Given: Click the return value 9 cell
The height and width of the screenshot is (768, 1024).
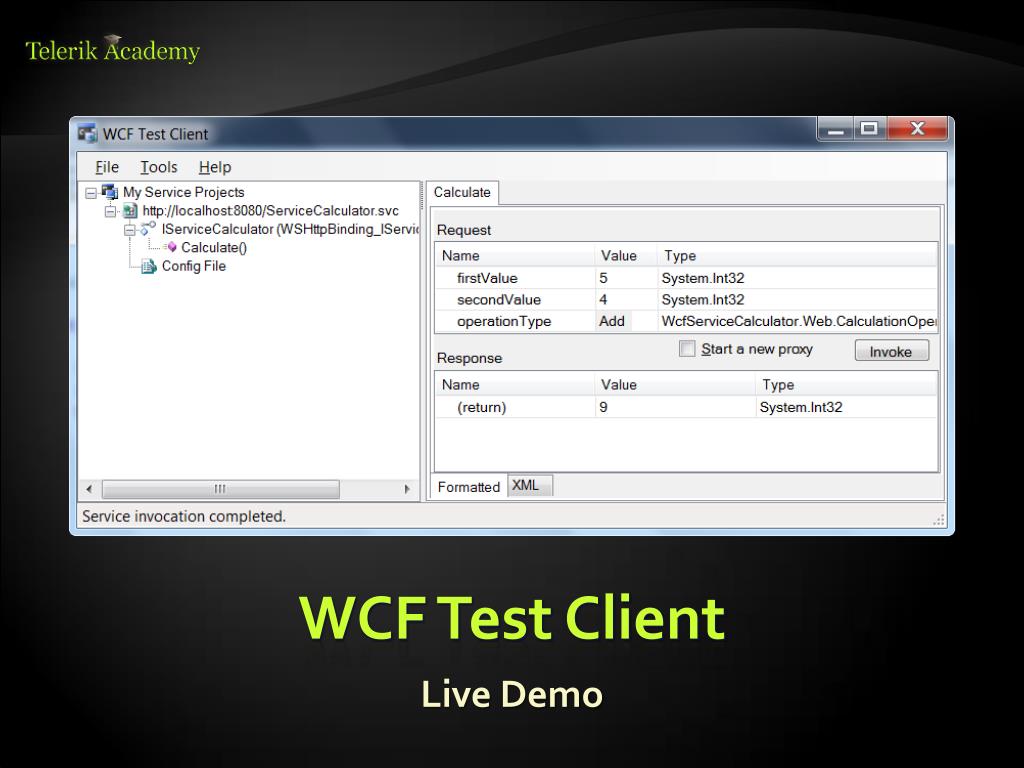Looking at the screenshot, I should coord(675,408).
